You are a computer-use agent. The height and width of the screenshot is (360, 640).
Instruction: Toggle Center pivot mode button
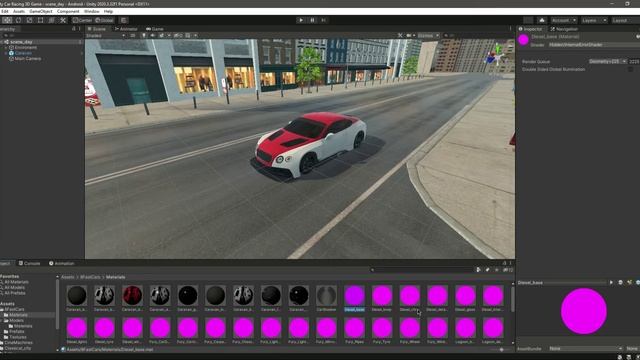[82, 20]
